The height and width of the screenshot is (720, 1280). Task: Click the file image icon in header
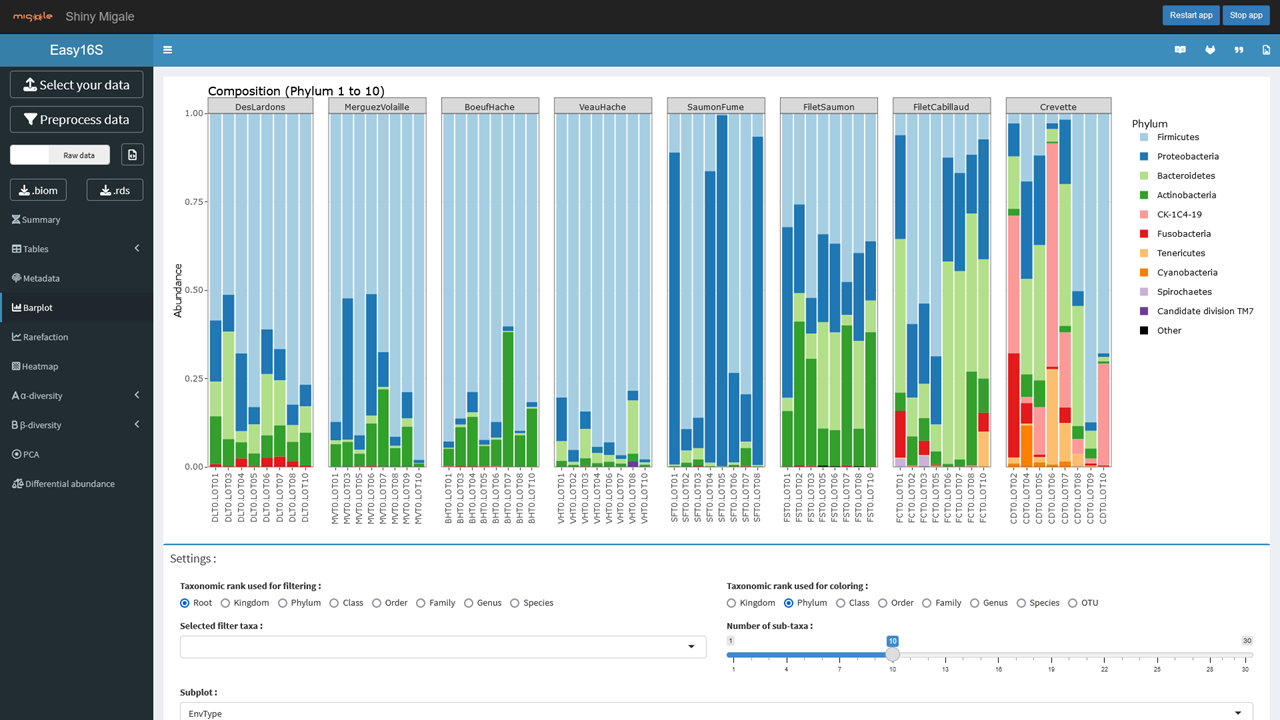pyautogui.click(x=1266, y=50)
